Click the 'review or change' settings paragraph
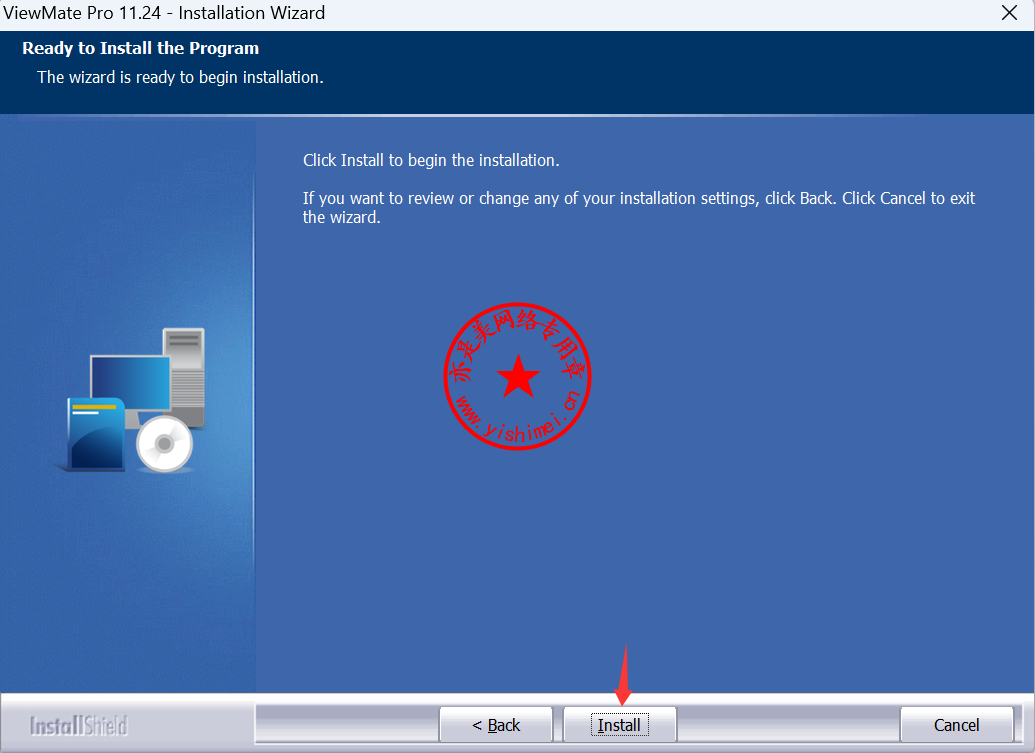1035x753 pixels. click(x=638, y=207)
